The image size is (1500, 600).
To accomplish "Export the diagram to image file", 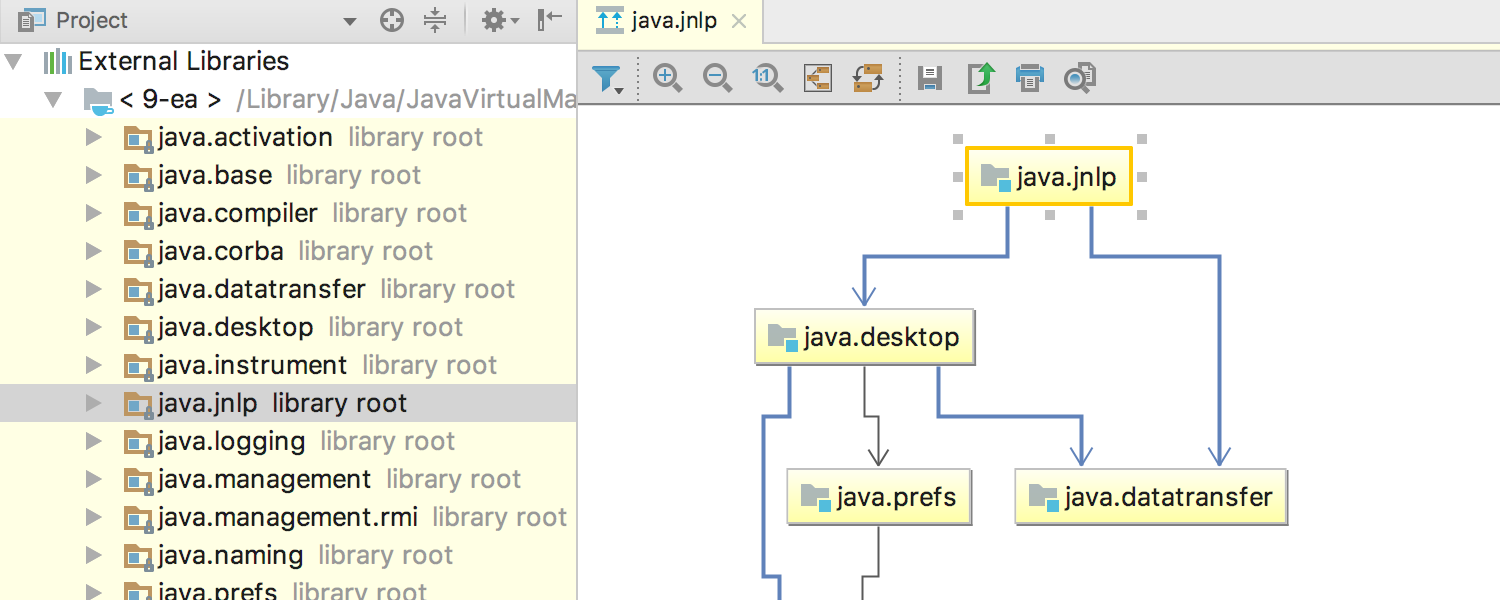I will coord(980,78).
